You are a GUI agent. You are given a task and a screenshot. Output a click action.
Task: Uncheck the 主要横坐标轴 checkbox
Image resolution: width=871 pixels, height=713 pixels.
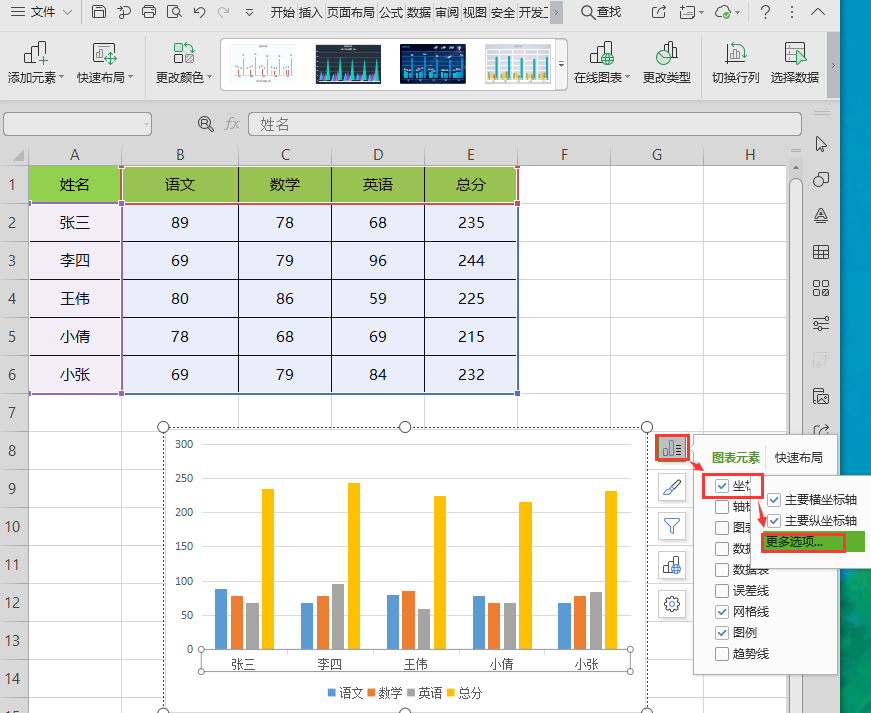tap(774, 500)
